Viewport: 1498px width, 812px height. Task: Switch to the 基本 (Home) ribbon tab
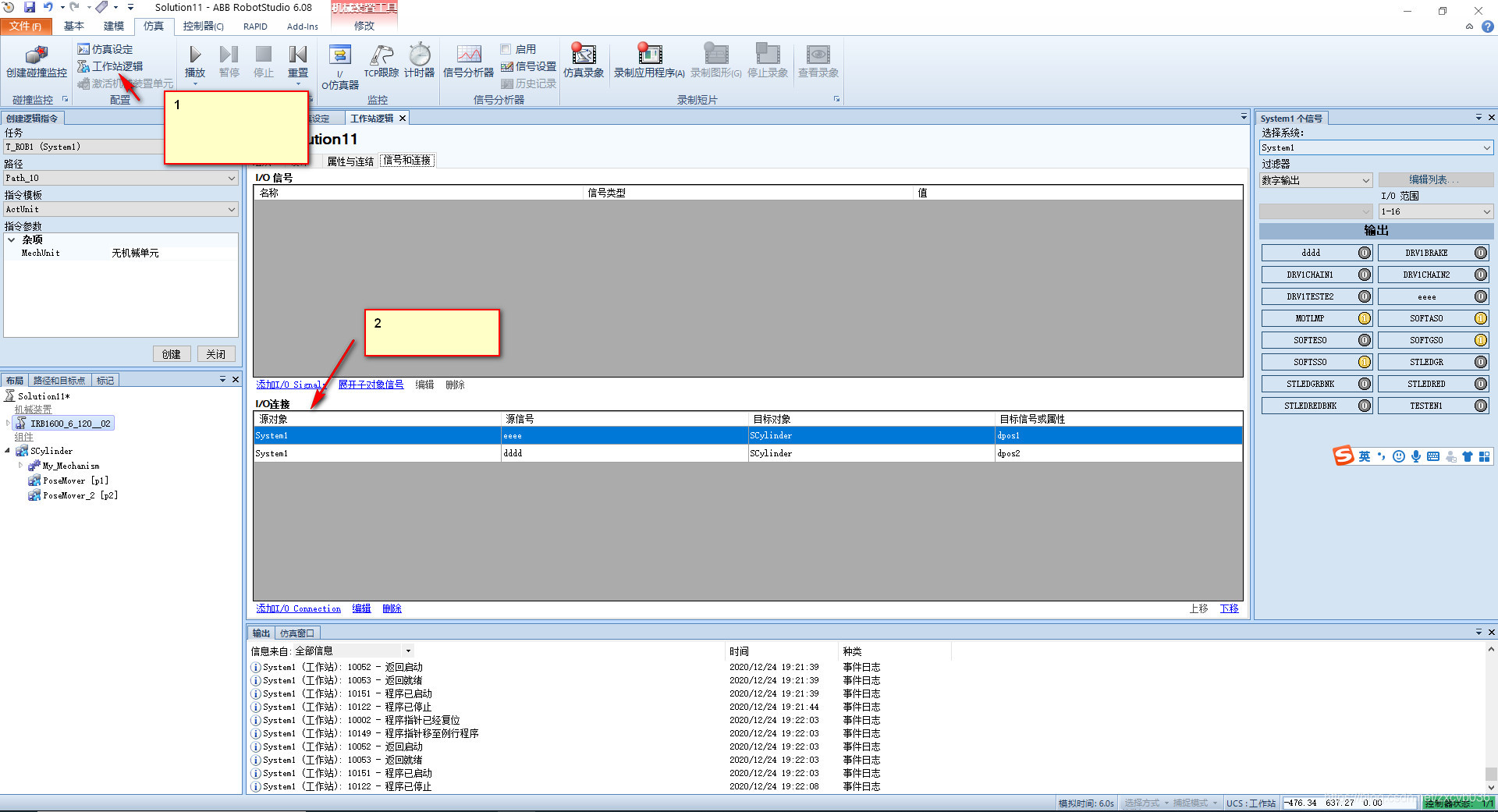pos(74,27)
